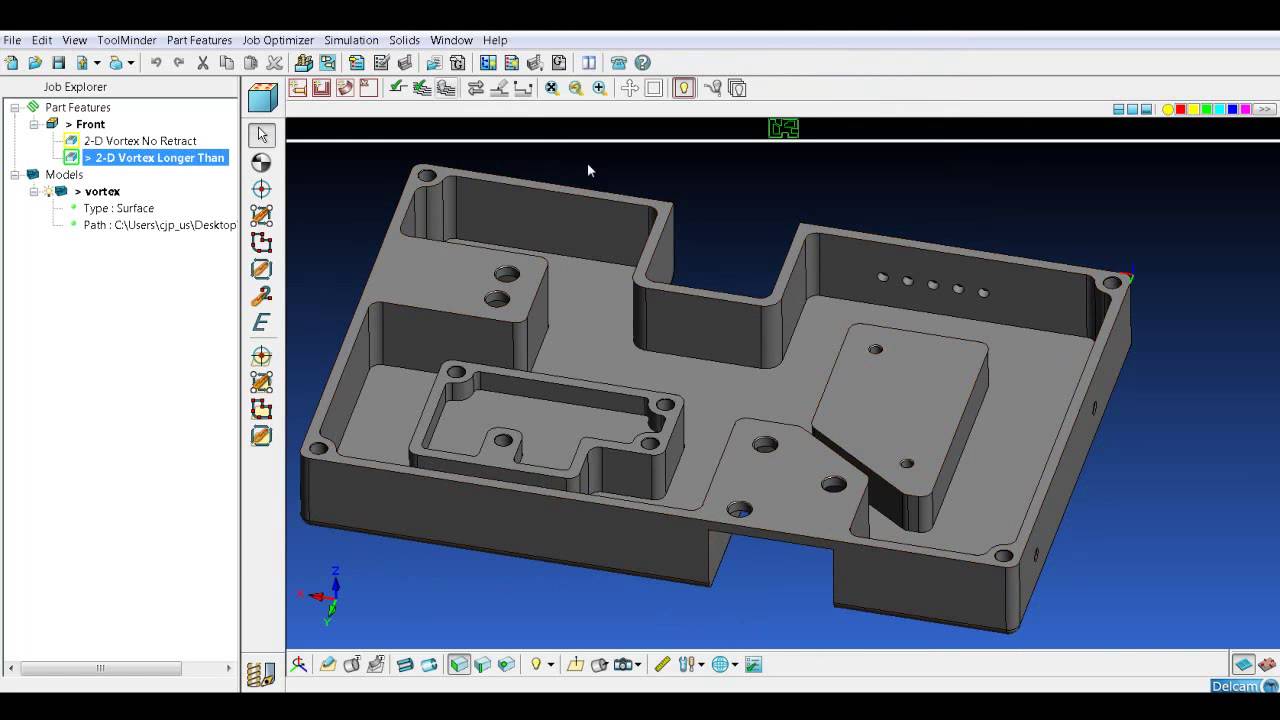Screen dimensions: 1280x720
Task: Click the ruler measure icon
Action: click(x=662, y=664)
